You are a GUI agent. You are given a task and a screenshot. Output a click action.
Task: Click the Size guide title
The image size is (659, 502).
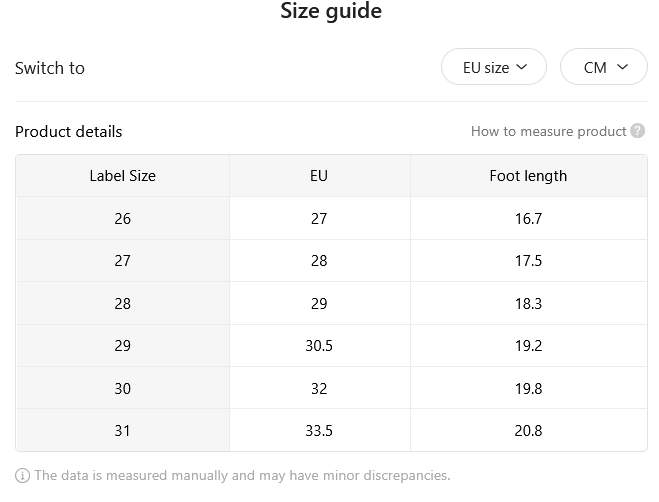point(331,11)
